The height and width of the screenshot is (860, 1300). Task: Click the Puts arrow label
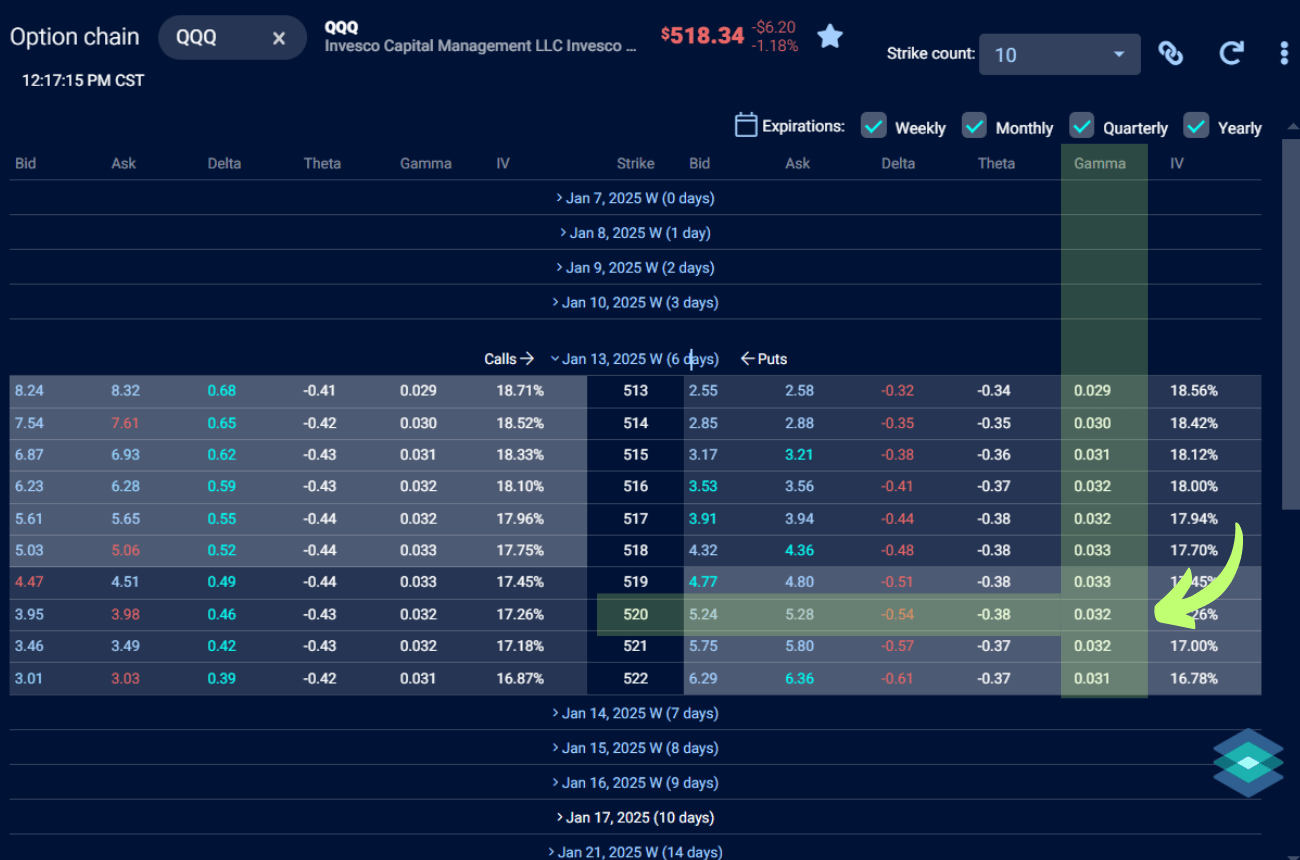(763, 359)
